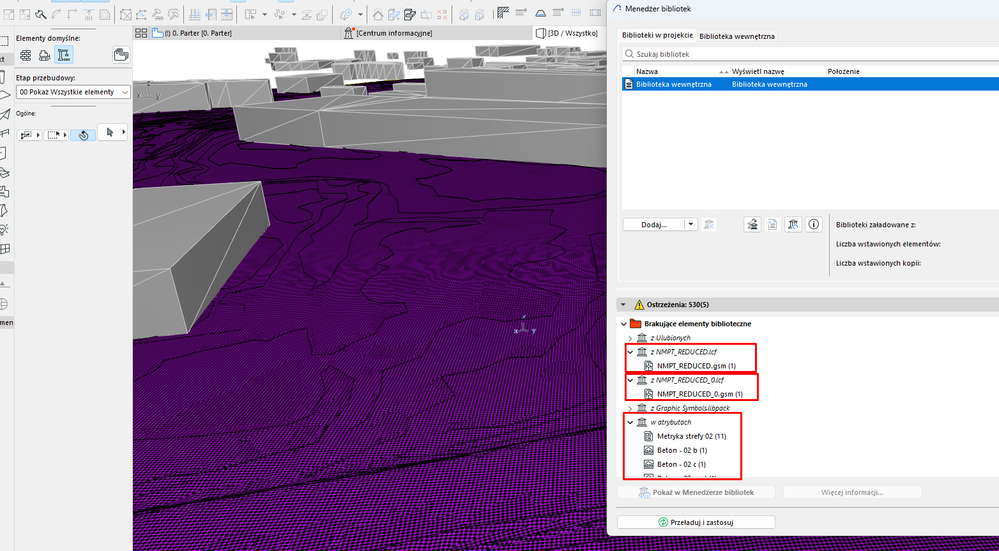Viewport: 999px width, 551px height.
Task: Click the home icon in the top toolbar
Action: 378,14
